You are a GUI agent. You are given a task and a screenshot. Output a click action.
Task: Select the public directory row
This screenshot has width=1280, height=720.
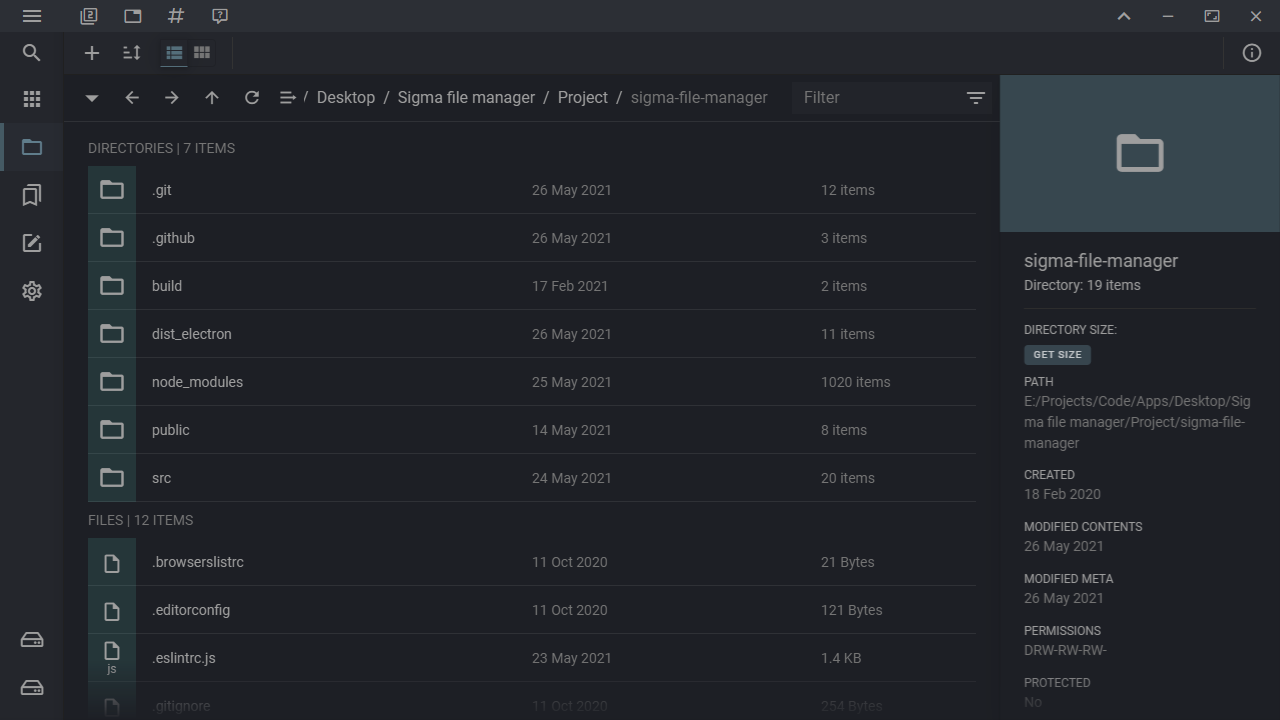[x=532, y=430]
